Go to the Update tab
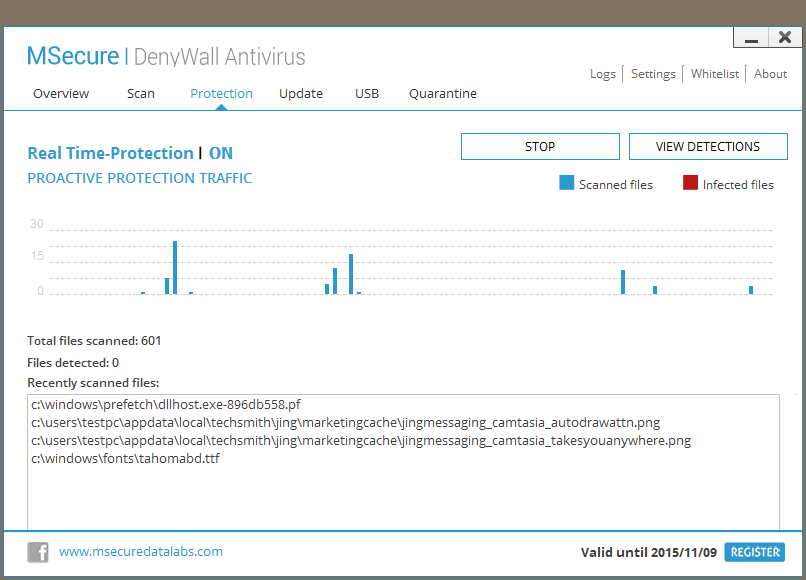 coord(301,94)
